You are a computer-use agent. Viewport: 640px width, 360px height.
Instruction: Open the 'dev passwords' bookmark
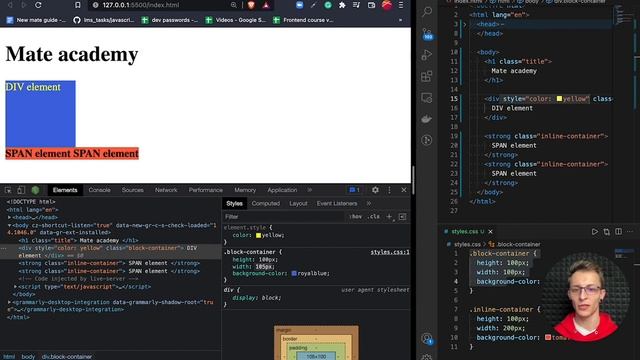tap(170, 20)
